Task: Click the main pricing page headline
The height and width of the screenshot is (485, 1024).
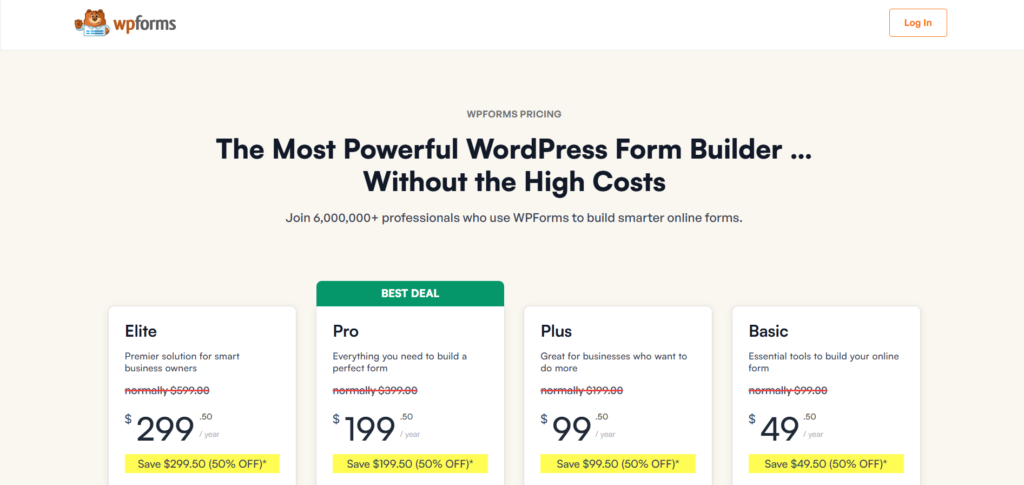Action: [x=514, y=165]
